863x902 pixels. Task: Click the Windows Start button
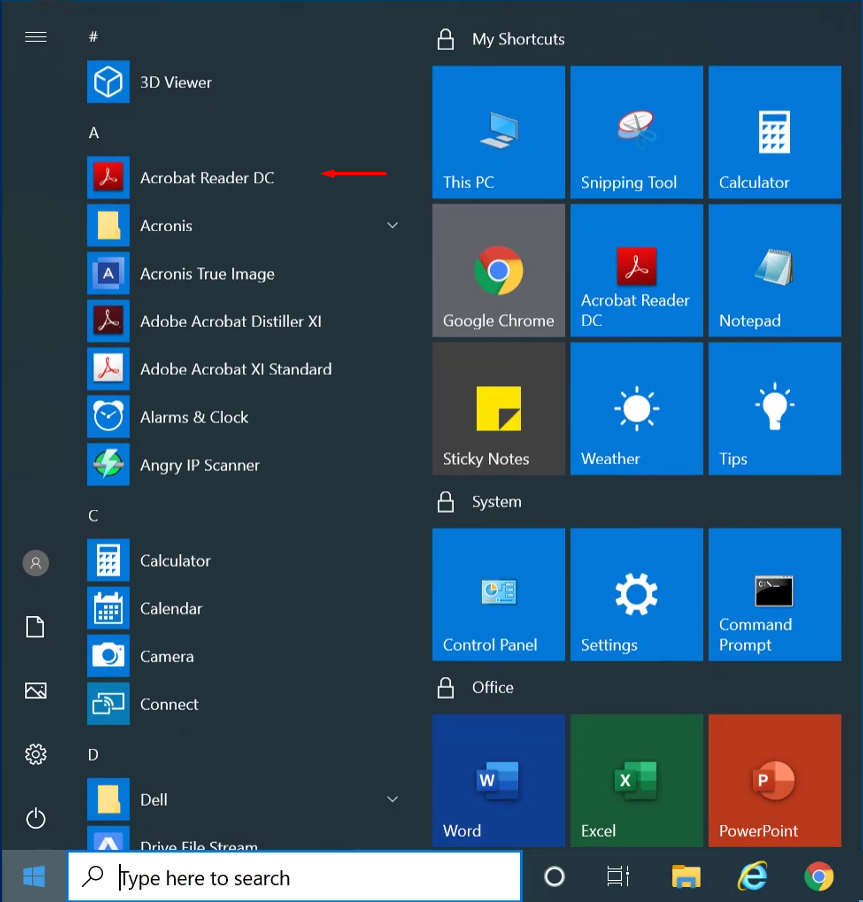tap(34, 877)
